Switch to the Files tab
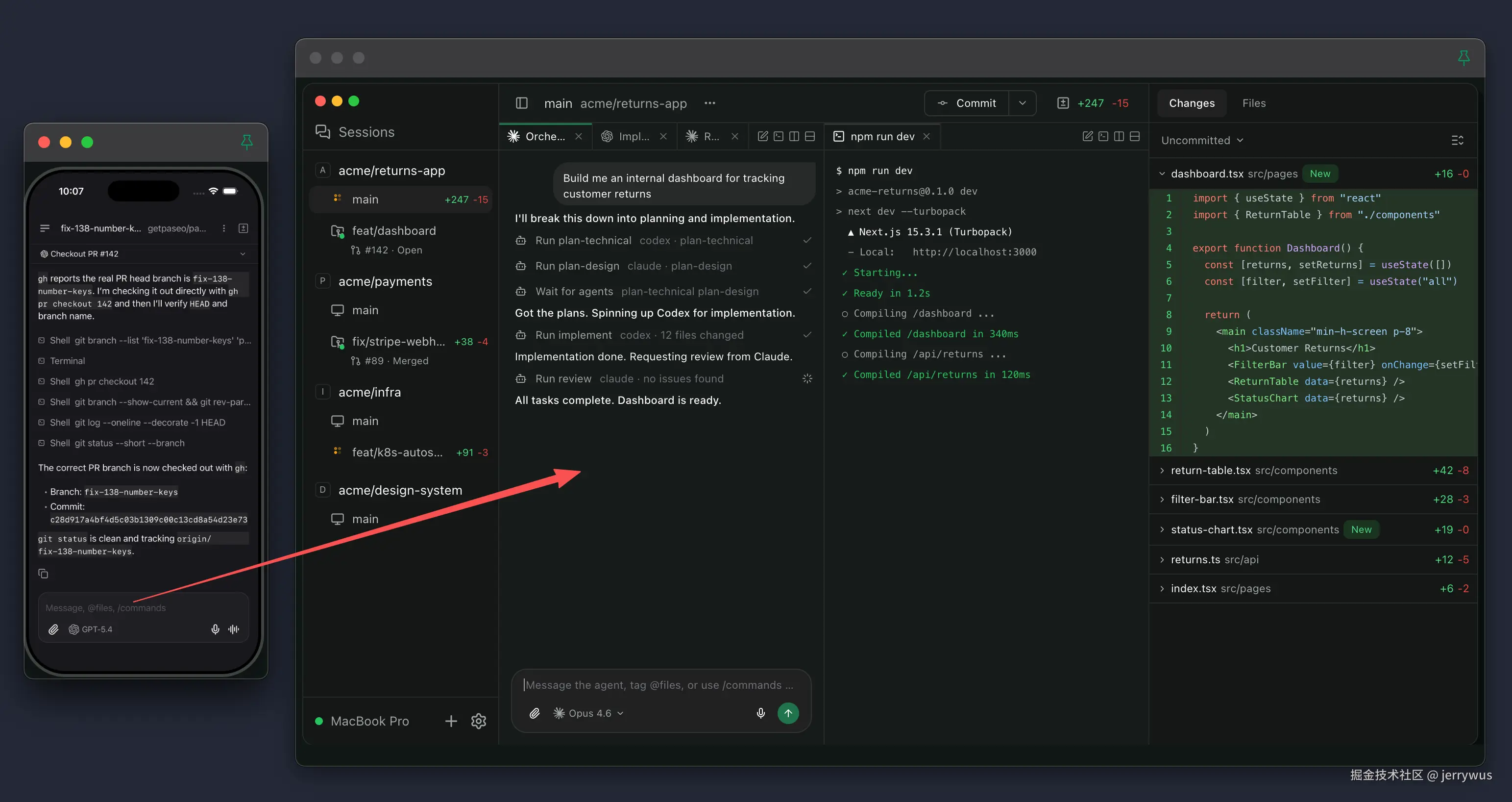This screenshot has height=802, width=1512. click(x=1254, y=103)
